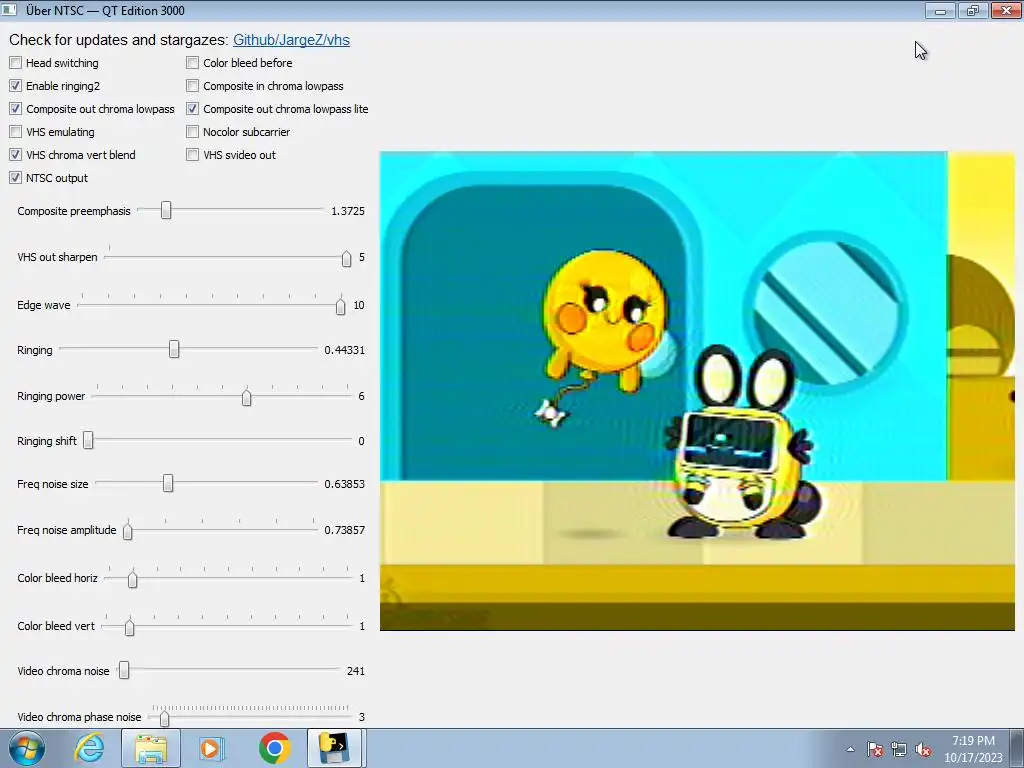The width and height of the screenshot is (1024, 768).
Task: Uncheck Enable ringing2
Action: point(16,86)
